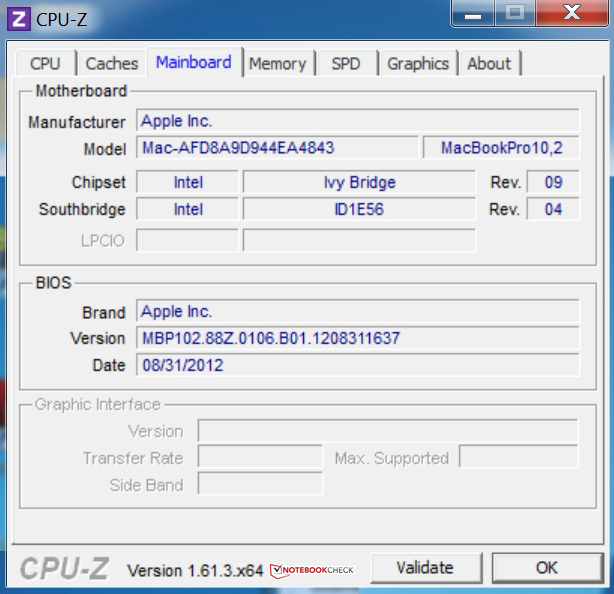Viewport: 614px width, 594px height.
Task: Click chipset revision value 09
Action: click(553, 182)
